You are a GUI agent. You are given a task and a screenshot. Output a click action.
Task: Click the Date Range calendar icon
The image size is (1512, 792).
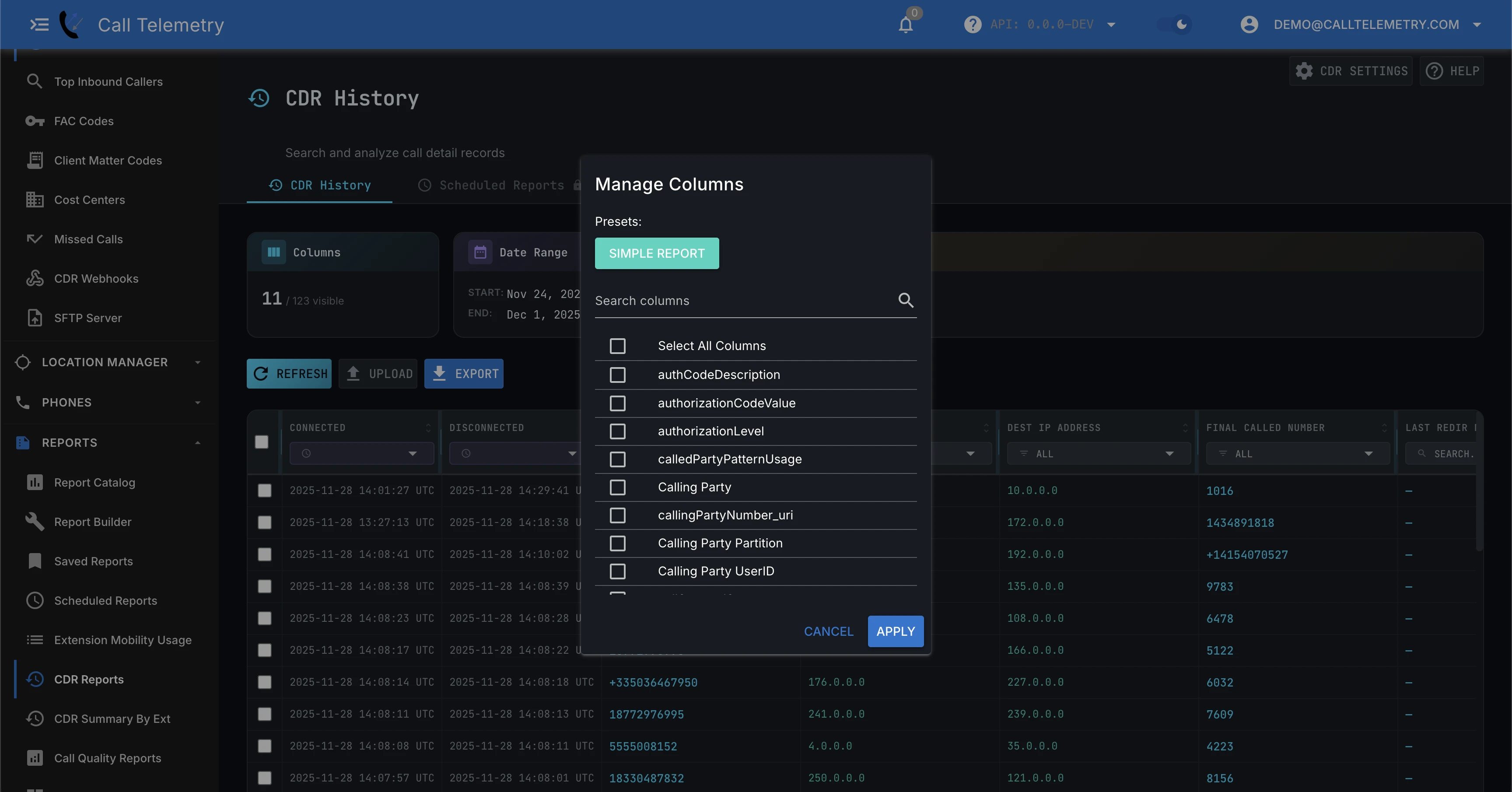(x=480, y=252)
